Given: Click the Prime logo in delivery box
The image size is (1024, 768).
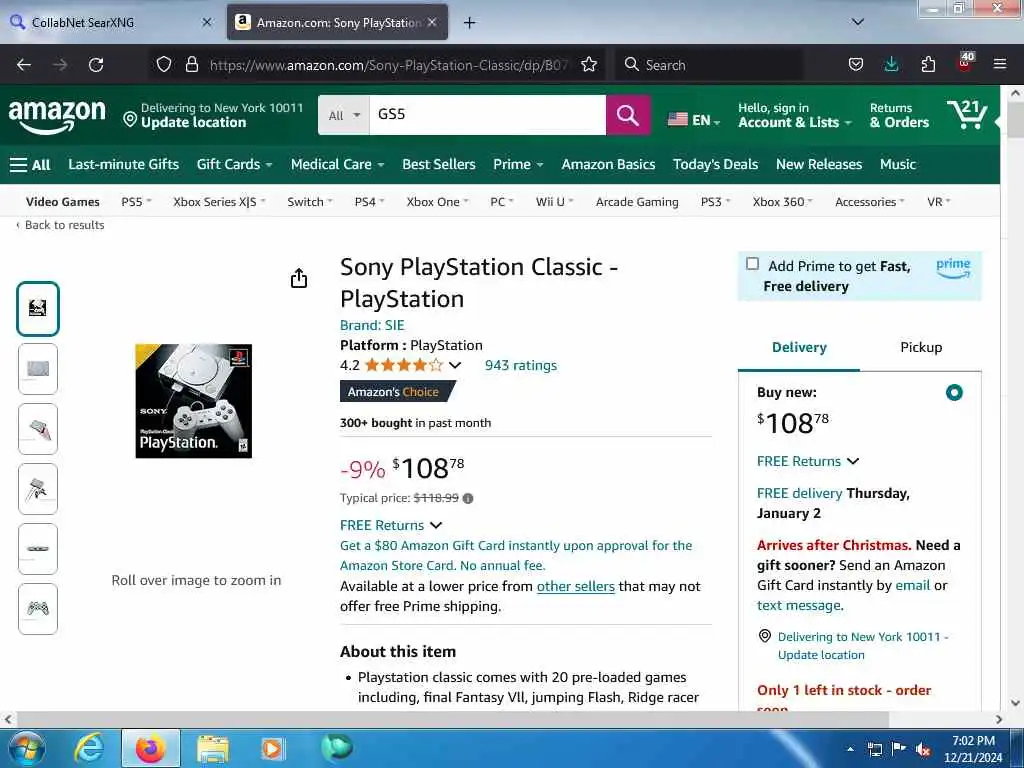Looking at the screenshot, I should click(953, 268).
